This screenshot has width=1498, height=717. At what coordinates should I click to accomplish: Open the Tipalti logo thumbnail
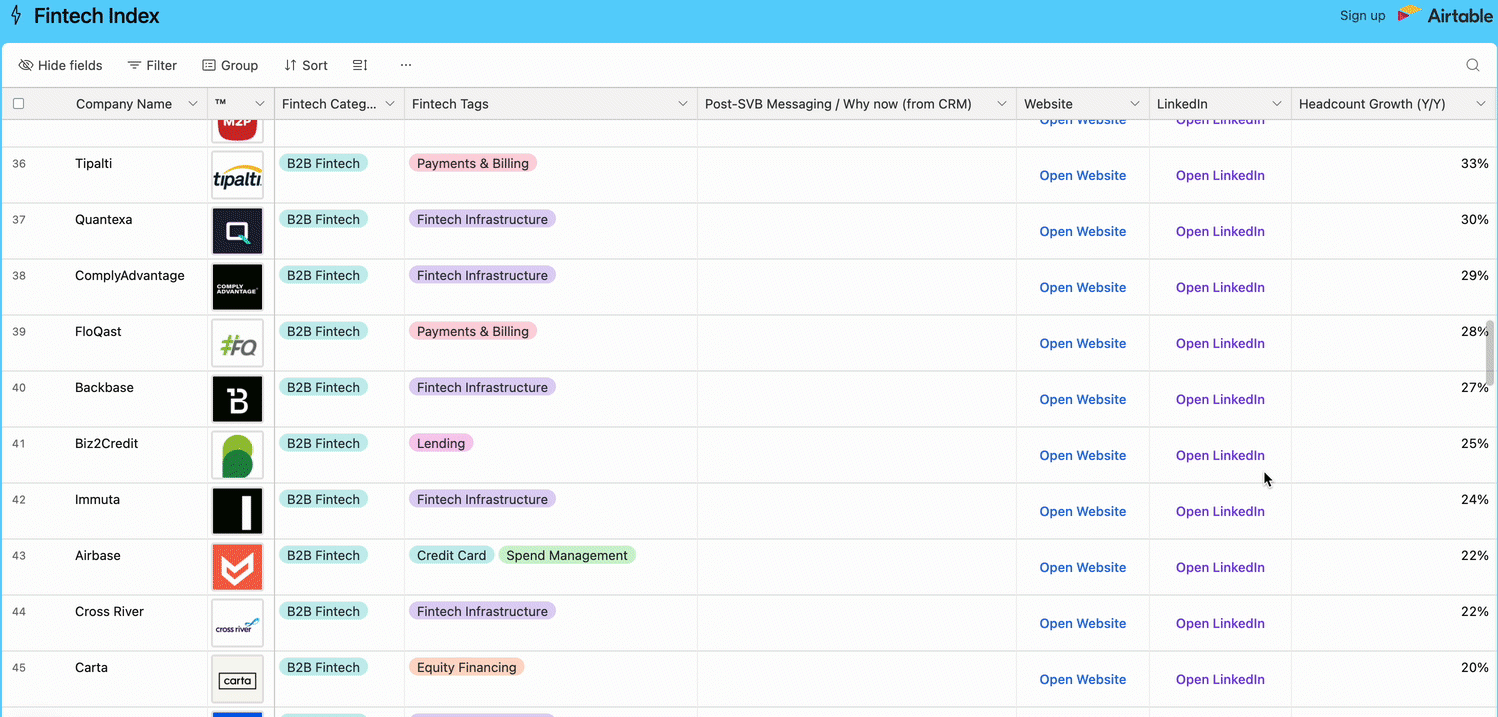point(238,176)
